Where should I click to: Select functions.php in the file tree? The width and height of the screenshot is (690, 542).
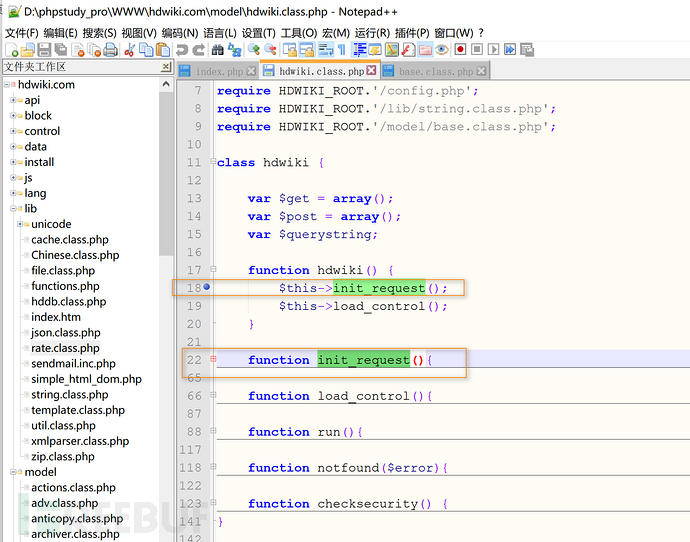pos(65,286)
